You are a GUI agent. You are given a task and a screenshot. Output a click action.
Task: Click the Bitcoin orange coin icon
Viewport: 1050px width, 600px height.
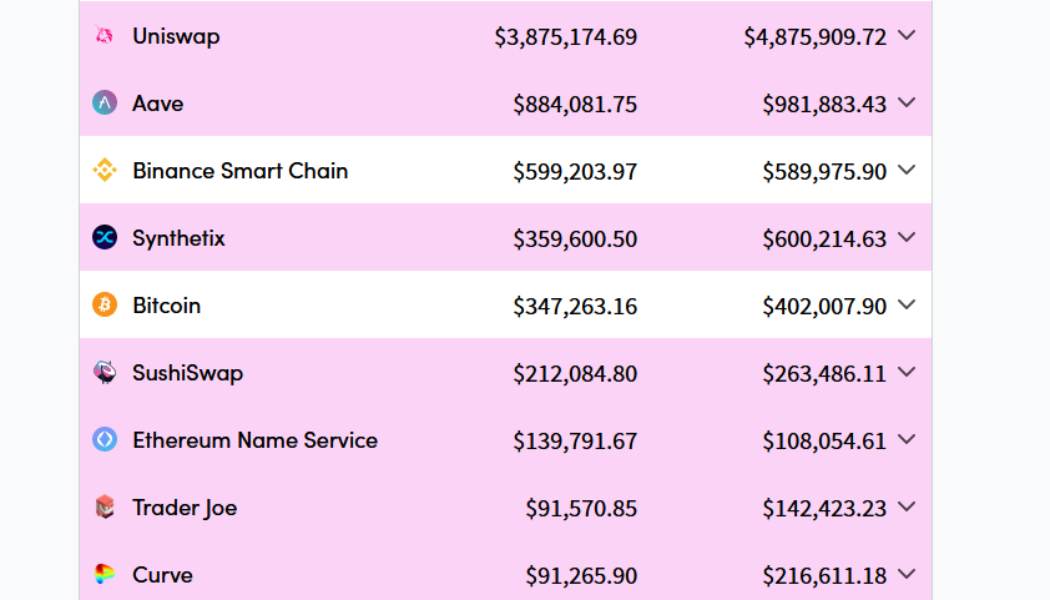[x=103, y=305]
